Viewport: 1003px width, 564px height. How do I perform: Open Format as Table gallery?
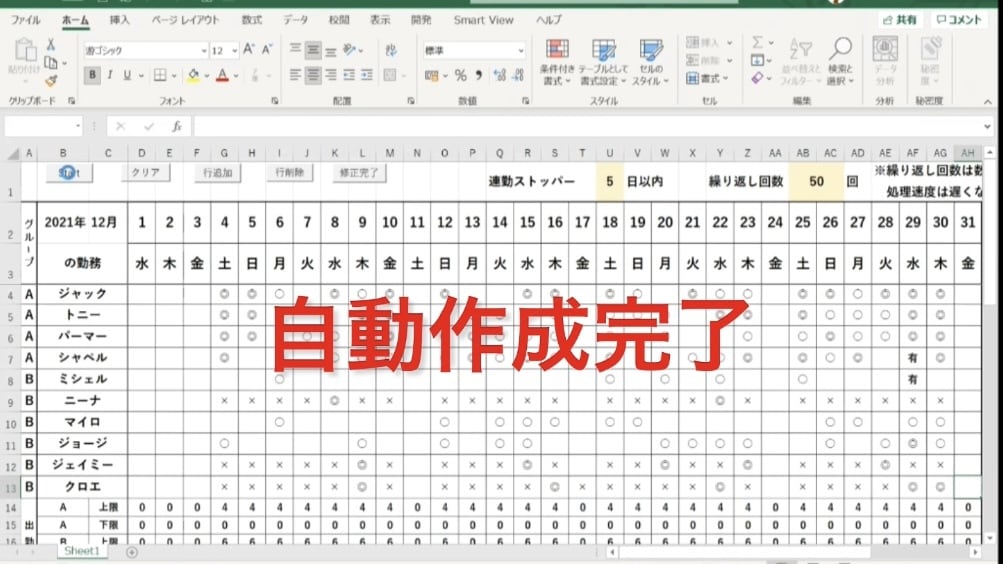(603, 62)
